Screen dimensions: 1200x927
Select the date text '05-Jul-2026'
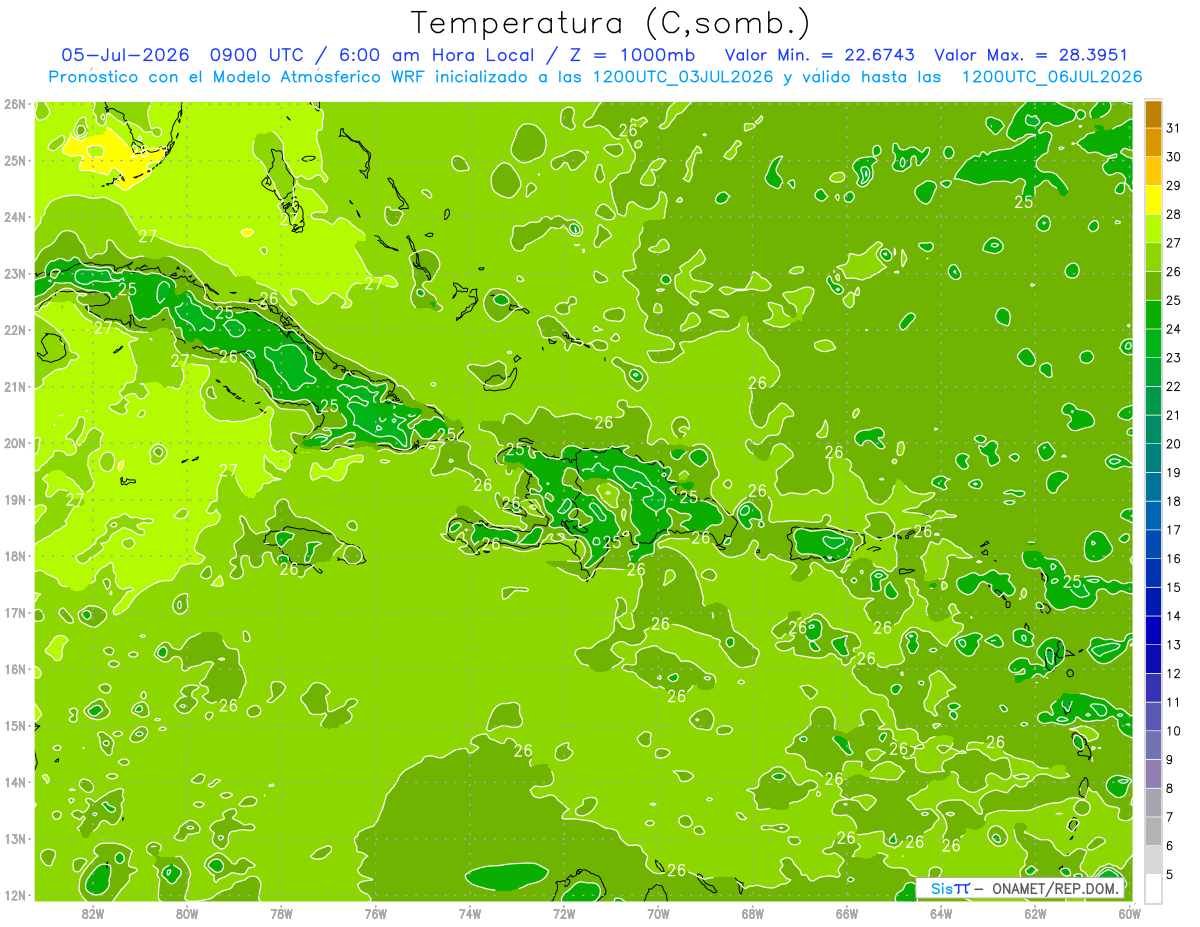tap(124, 55)
